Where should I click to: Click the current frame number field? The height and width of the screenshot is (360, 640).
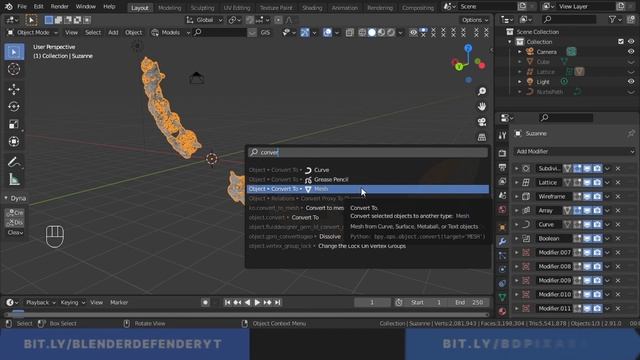tap(372, 302)
